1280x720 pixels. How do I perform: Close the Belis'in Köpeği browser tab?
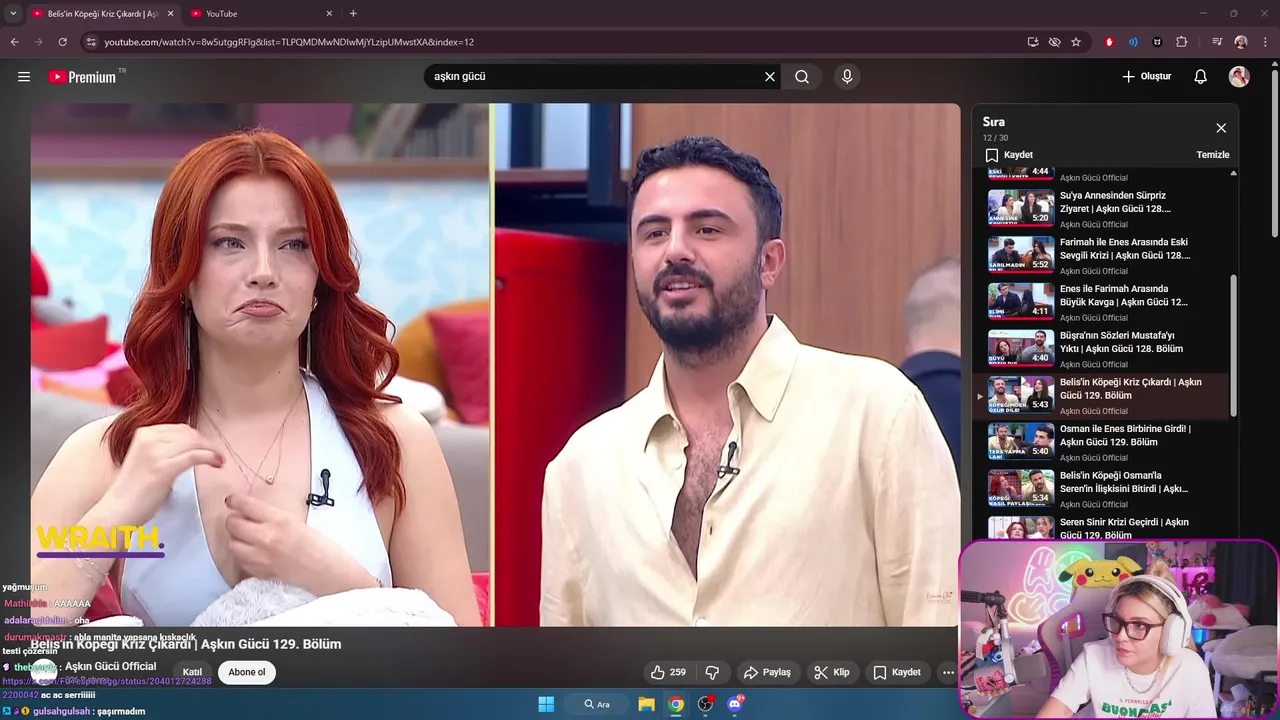tap(171, 14)
